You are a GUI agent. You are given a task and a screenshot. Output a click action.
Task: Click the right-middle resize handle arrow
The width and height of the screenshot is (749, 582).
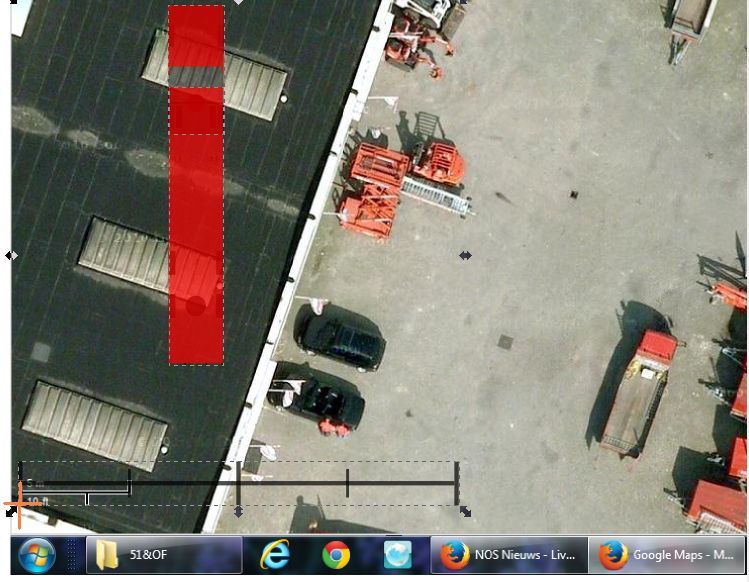465,256
